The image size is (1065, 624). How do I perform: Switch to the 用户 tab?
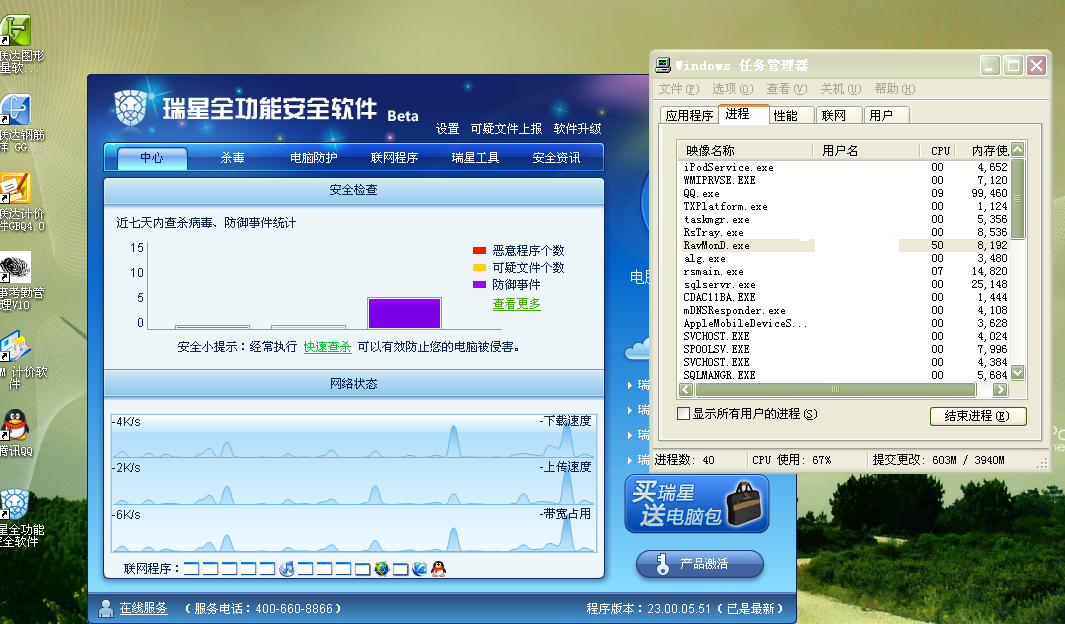click(x=885, y=115)
